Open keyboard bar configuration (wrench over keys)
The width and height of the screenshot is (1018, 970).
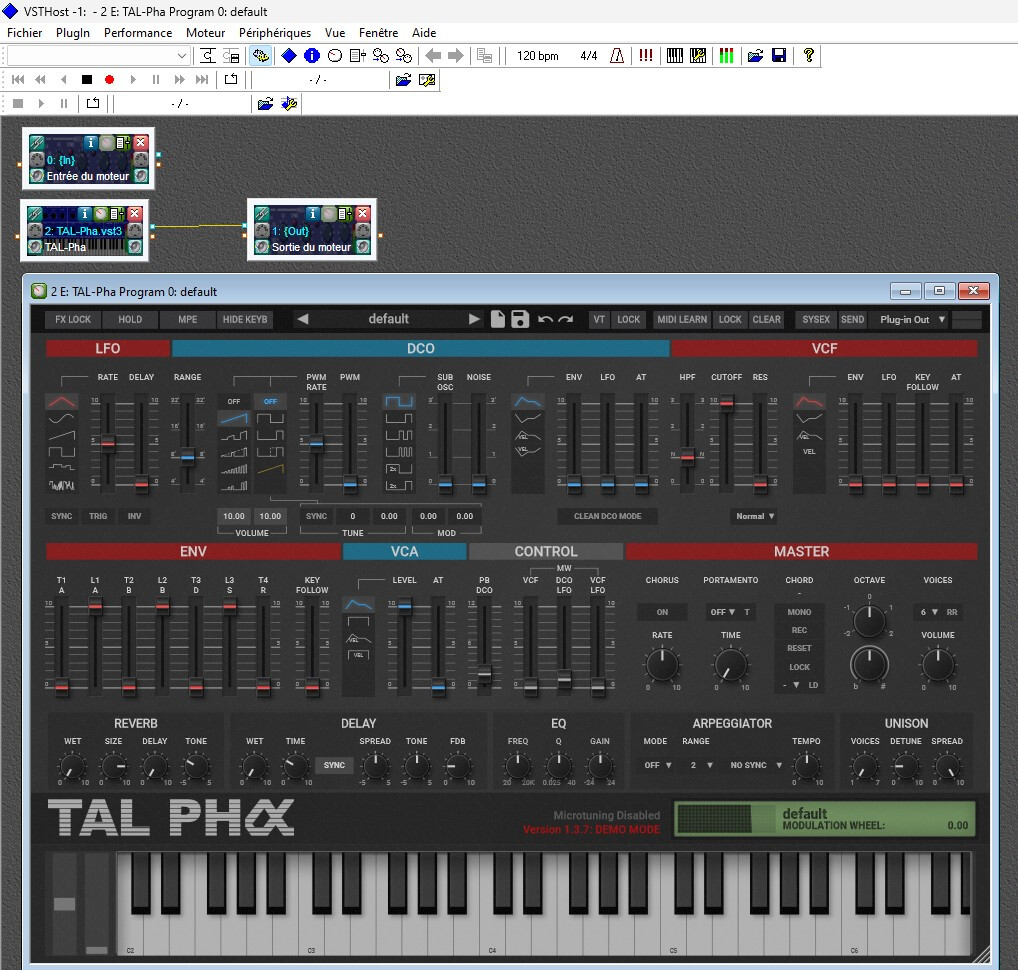click(698, 56)
